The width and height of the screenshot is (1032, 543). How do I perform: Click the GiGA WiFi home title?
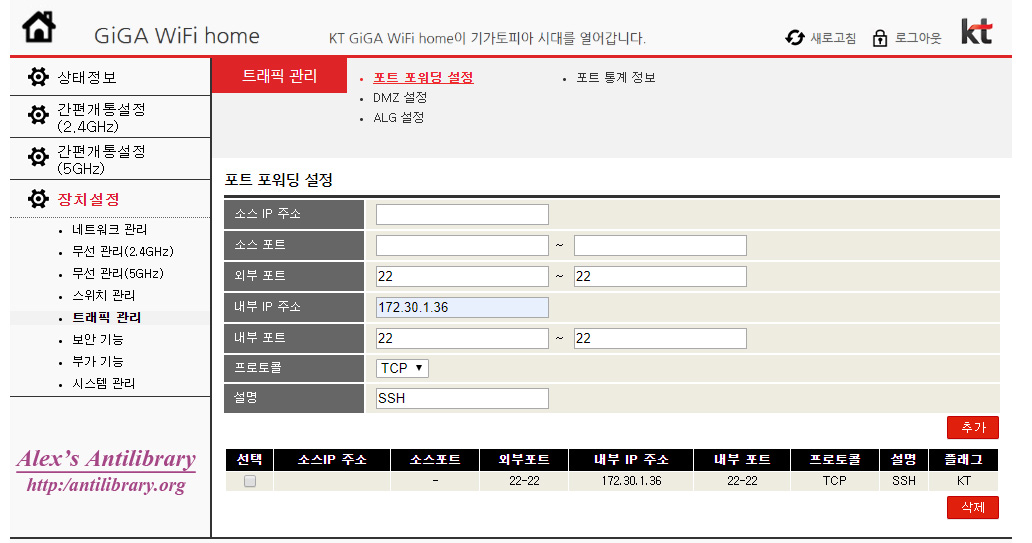pos(176,36)
